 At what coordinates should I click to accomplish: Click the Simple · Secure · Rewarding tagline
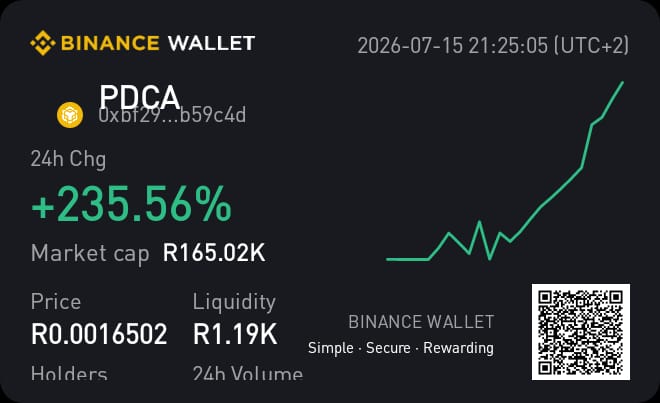pos(401,348)
